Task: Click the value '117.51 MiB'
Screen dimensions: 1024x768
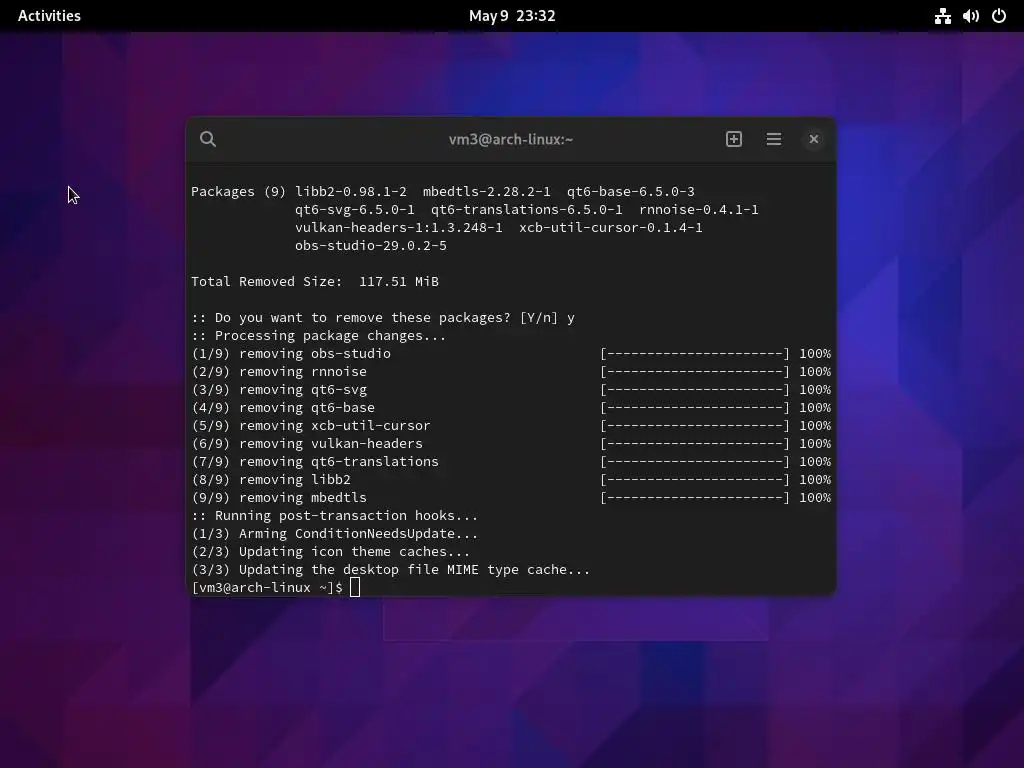Action: point(399,281)
